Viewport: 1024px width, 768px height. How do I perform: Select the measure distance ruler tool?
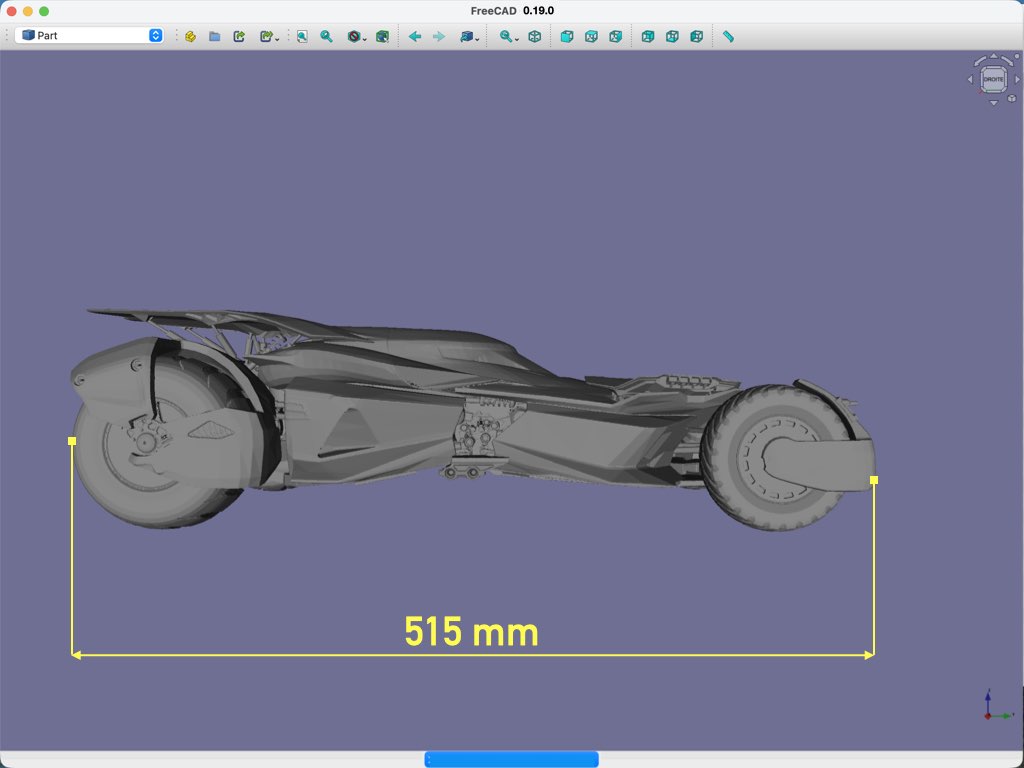728,36
